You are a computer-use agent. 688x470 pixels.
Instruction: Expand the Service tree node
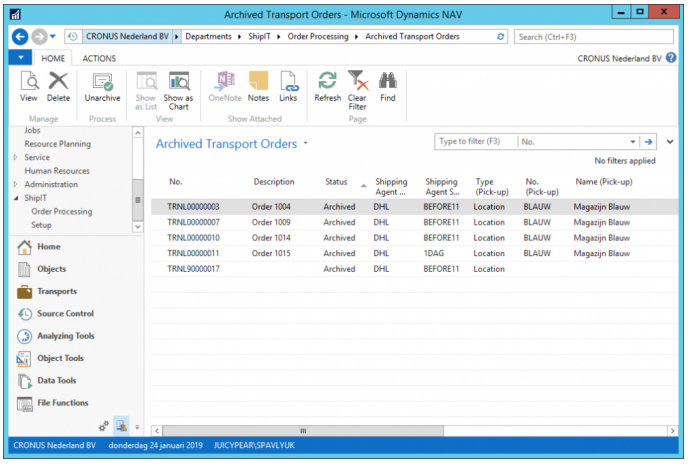(x=15, y=157)
